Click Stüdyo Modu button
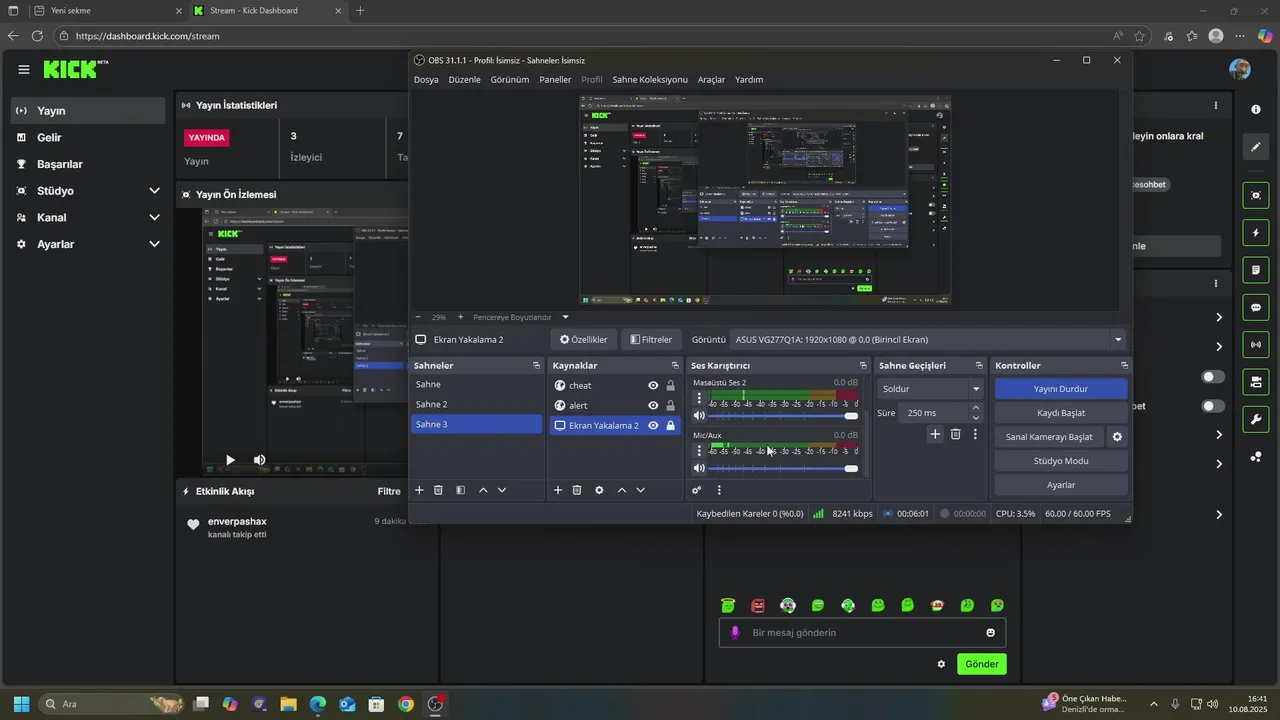This screenshot has width=1280, height=720. pos(1061,461)
